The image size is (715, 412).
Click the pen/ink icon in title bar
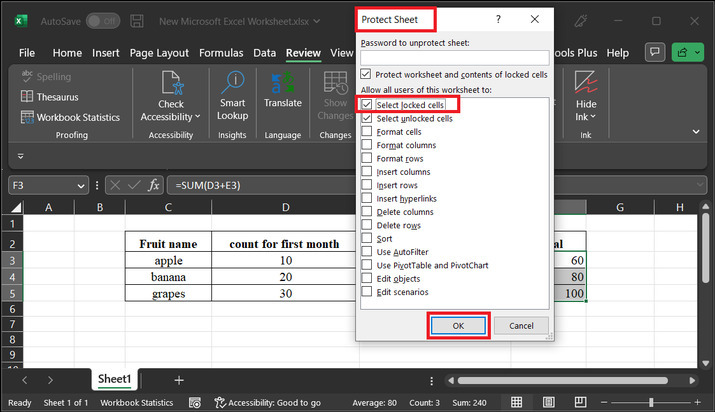coord(581,21)
